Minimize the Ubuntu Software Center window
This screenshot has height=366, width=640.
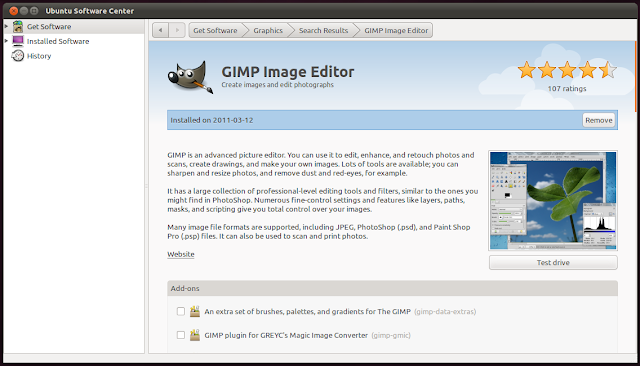pos(24,11)
